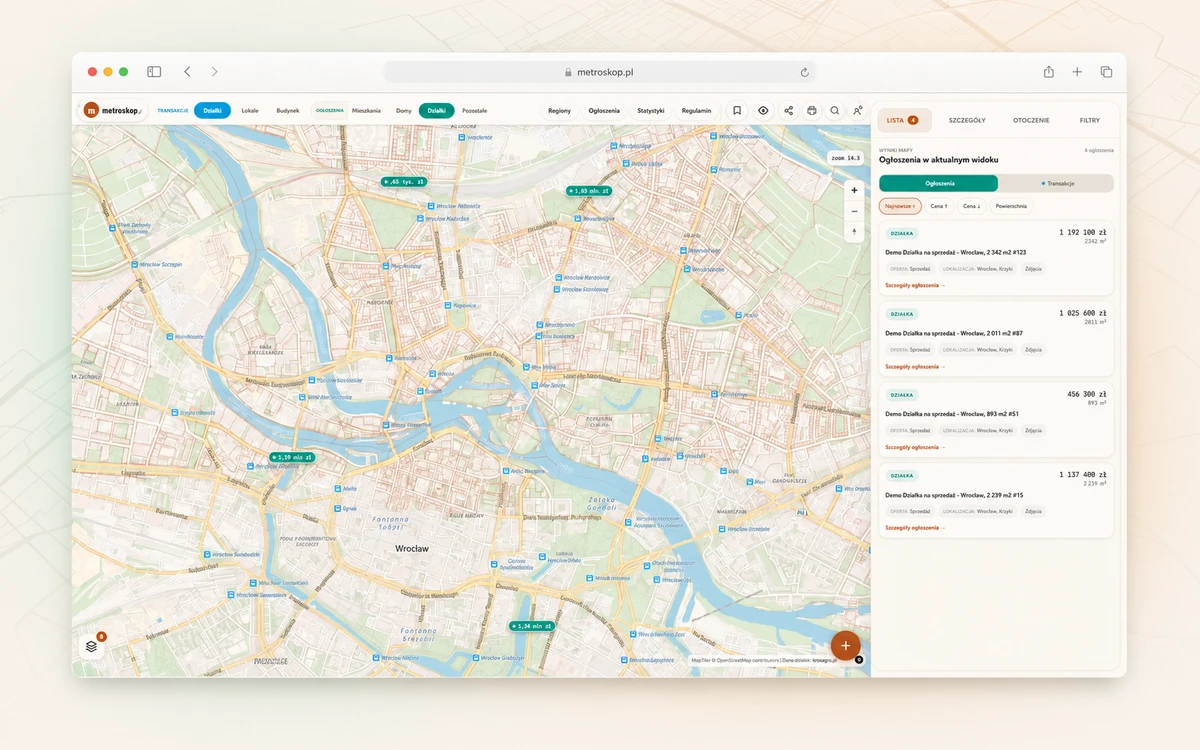Open the bookmark icon in toolbar
Image resolution: width=1200 pixels, height=750 pixels.
[x=737, y=111]
